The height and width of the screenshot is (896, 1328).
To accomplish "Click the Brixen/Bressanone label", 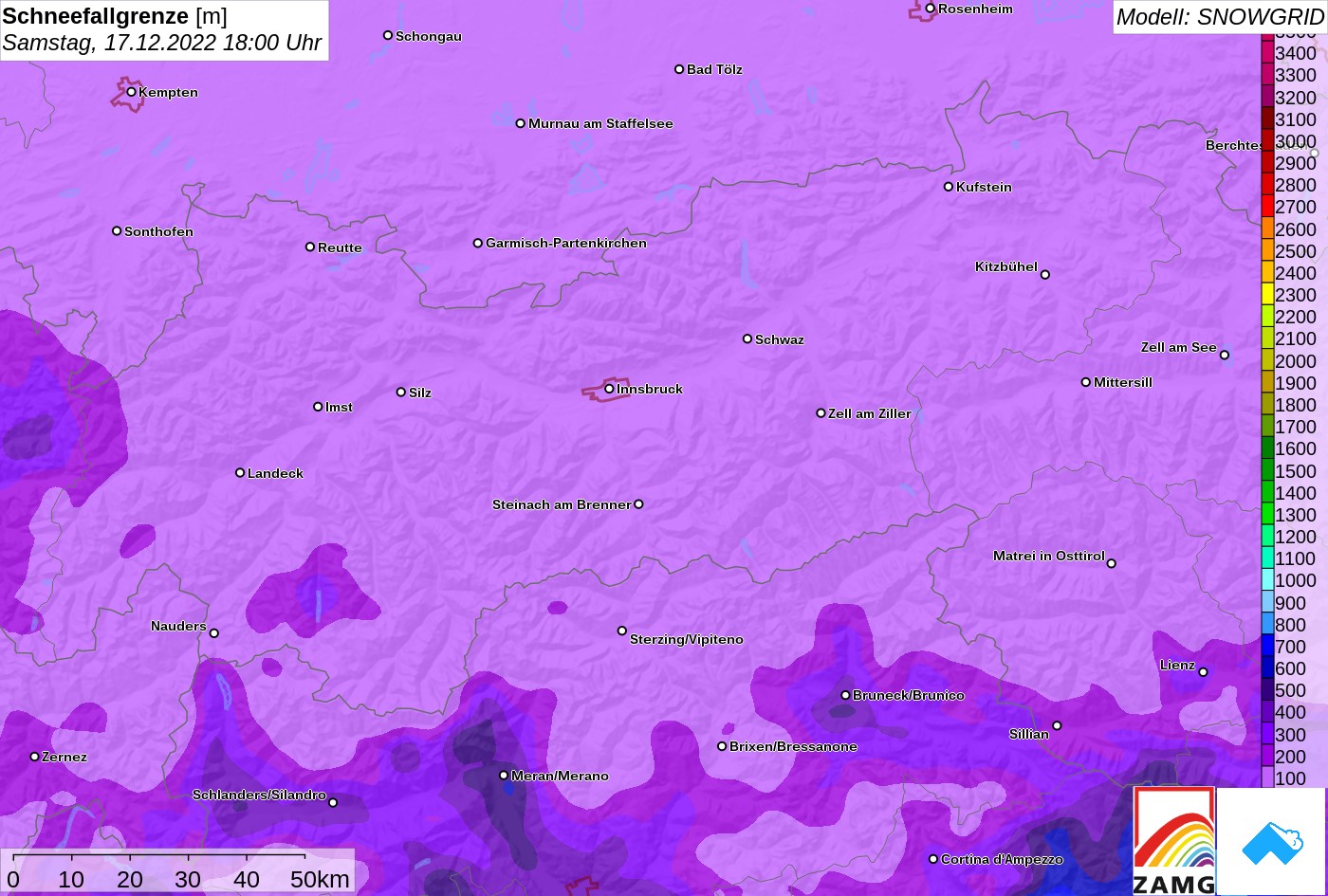I will pos(793,746).
